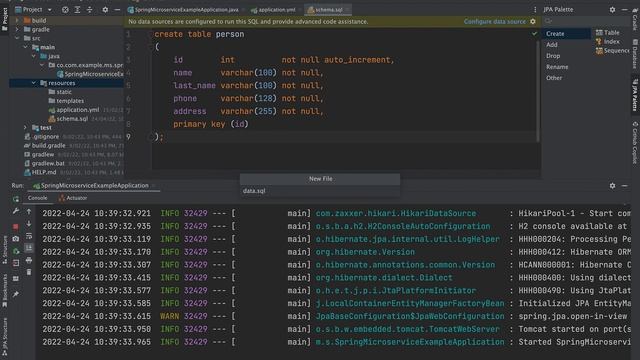Click the green inspection checkmark in editor

(x=534, y=34)
